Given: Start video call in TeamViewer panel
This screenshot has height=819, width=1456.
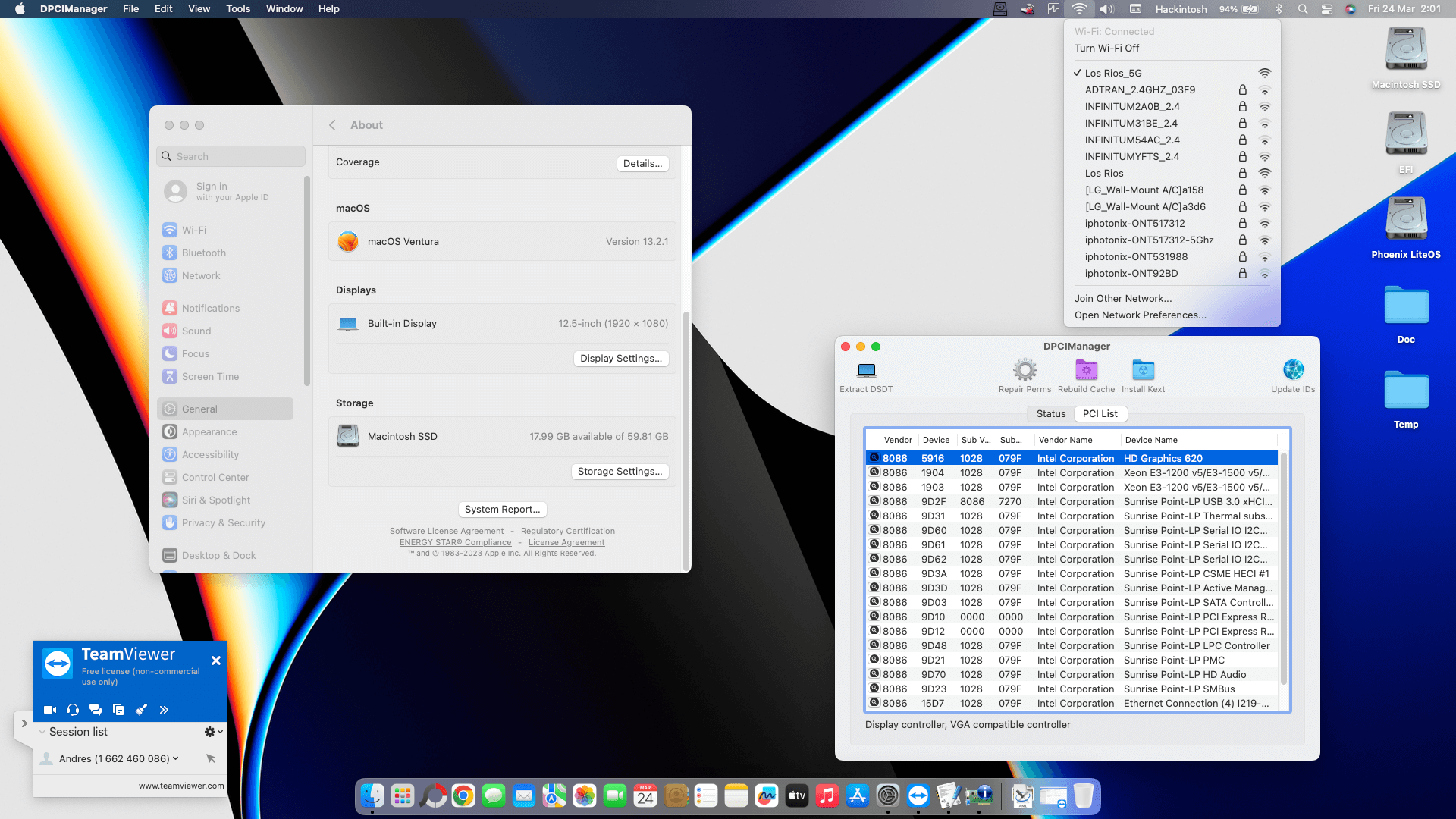Looking at the screenshot, I should [50, 710].
